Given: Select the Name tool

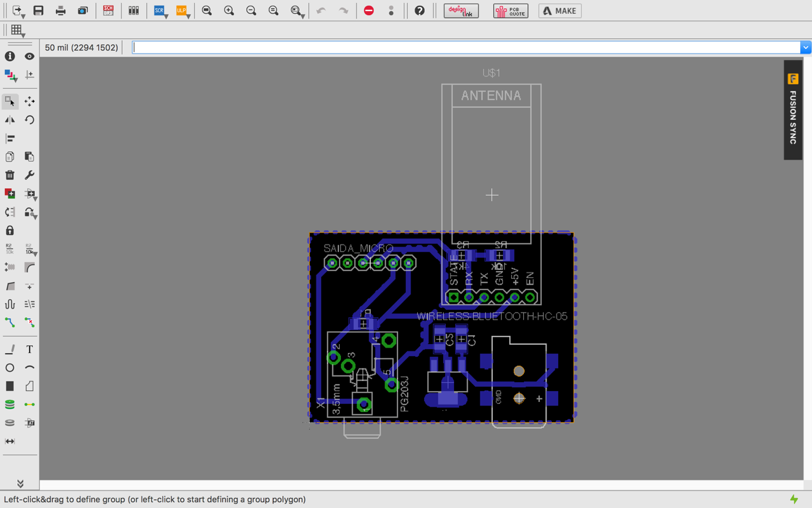Looking at the screenshot, I should point(10,249).
